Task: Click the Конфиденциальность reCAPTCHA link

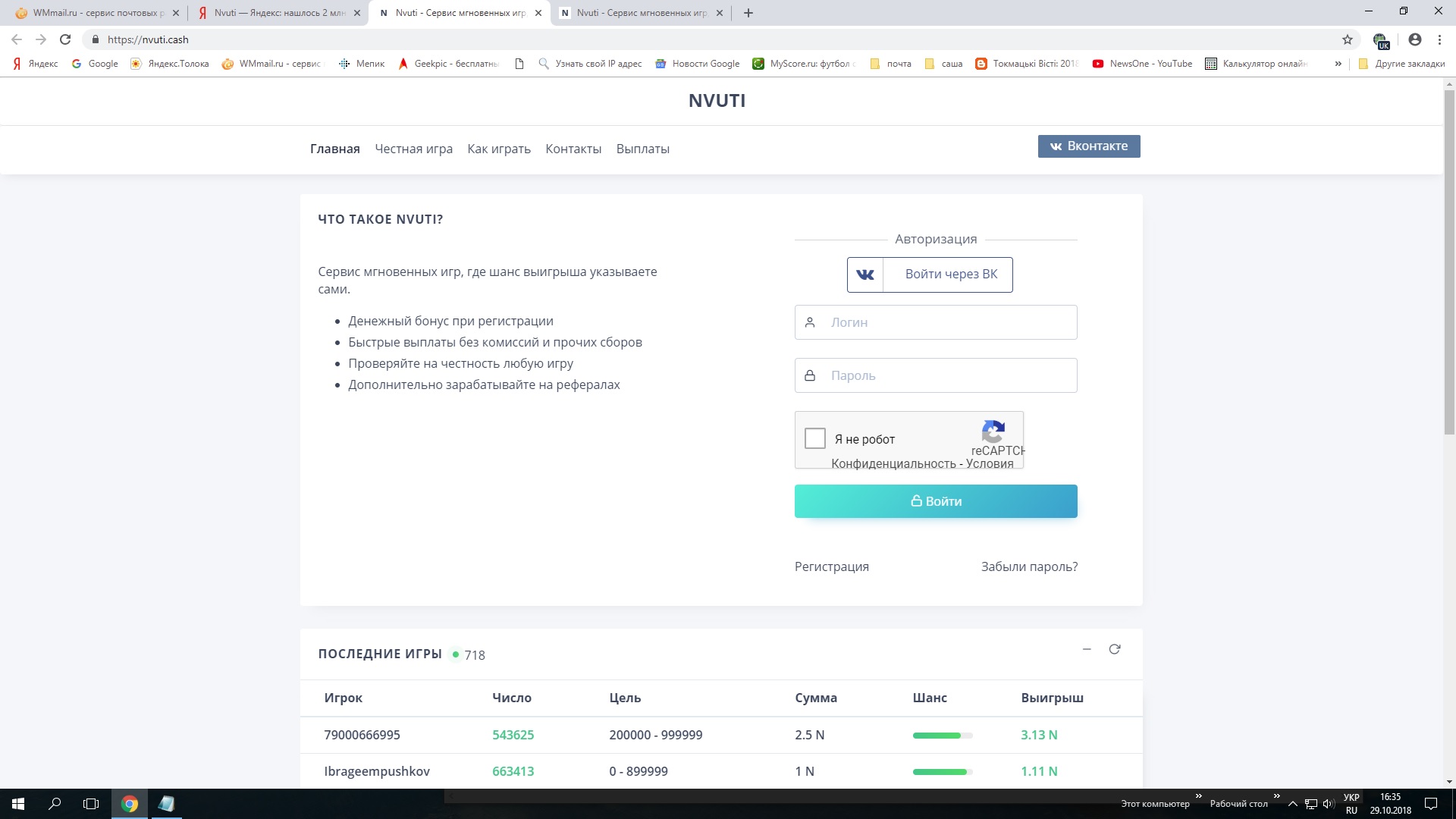Action: coord(893,464)
